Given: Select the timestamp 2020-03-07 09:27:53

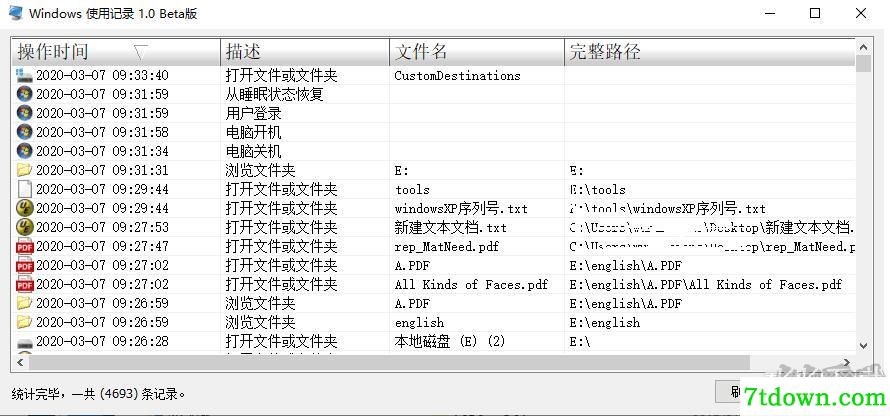Looking at the screenshot, I should pos(102,227).
